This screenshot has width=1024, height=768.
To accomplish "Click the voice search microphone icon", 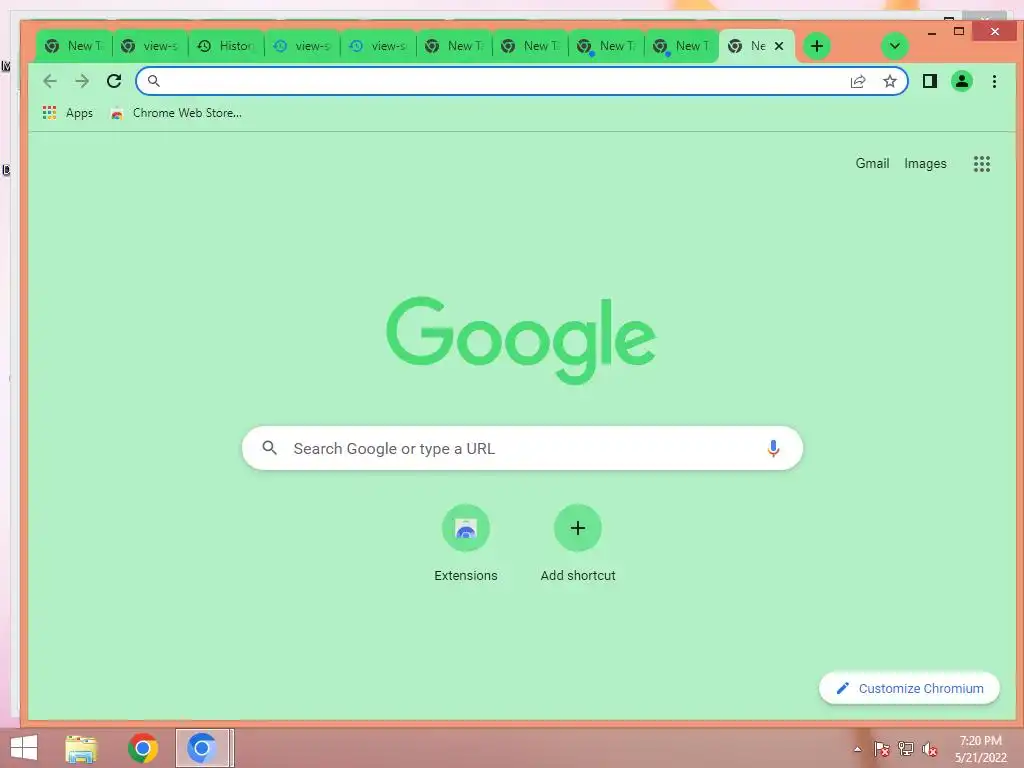I will coord(773,448).
